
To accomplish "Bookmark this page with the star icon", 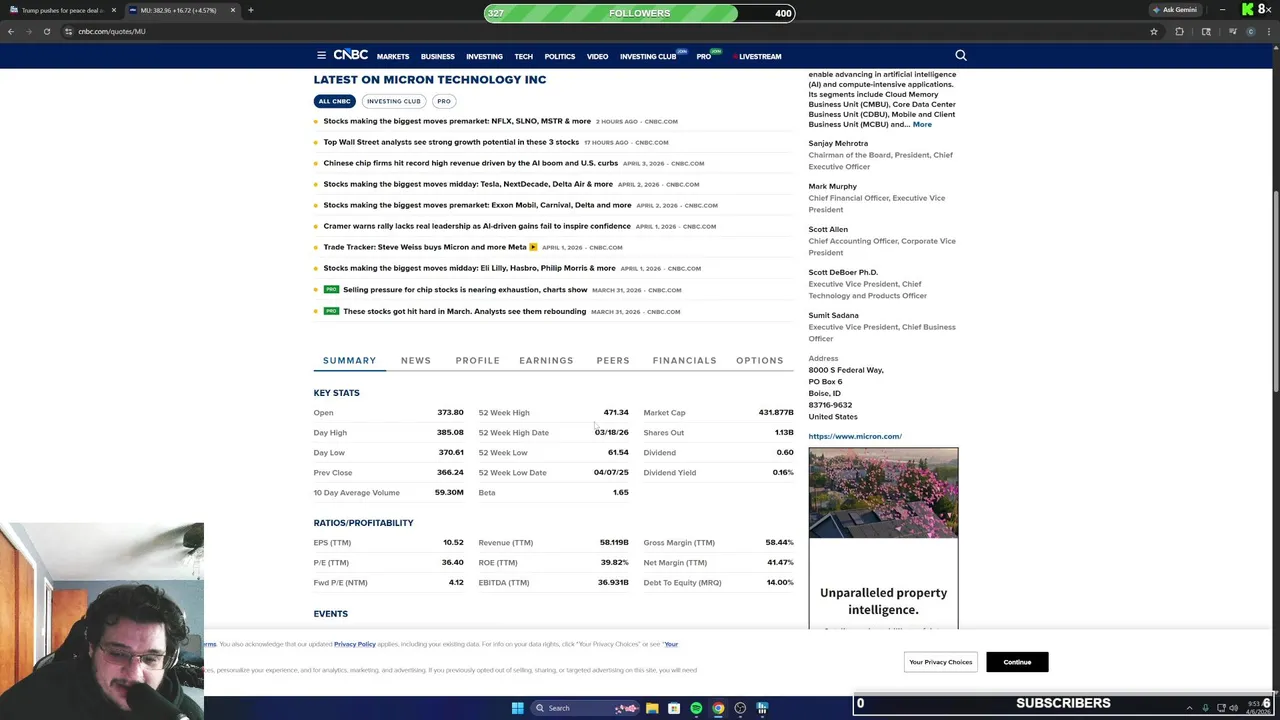I will pos(1154,31).
